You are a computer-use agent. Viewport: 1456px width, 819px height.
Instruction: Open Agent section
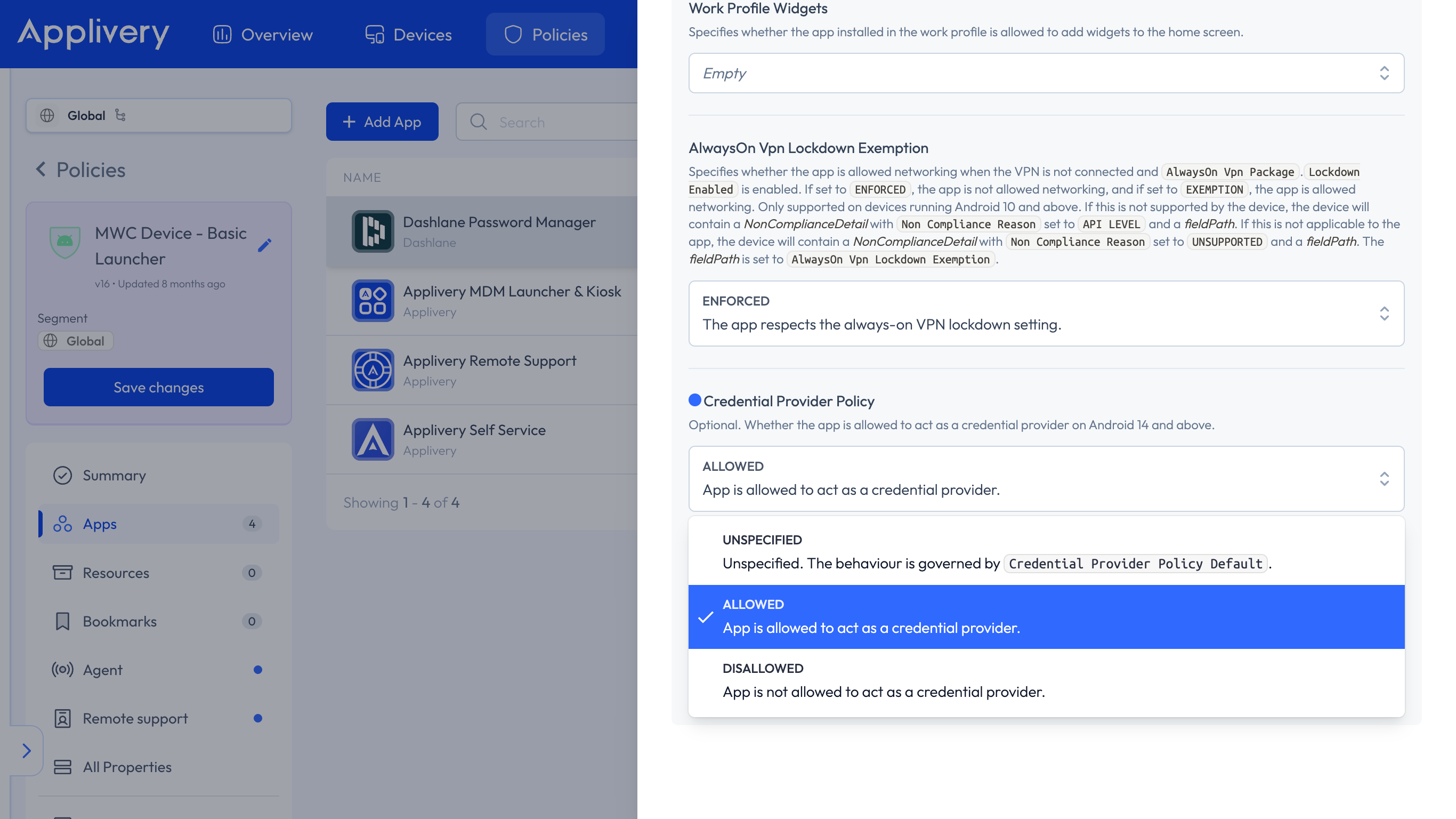click(x=159, y=670)
